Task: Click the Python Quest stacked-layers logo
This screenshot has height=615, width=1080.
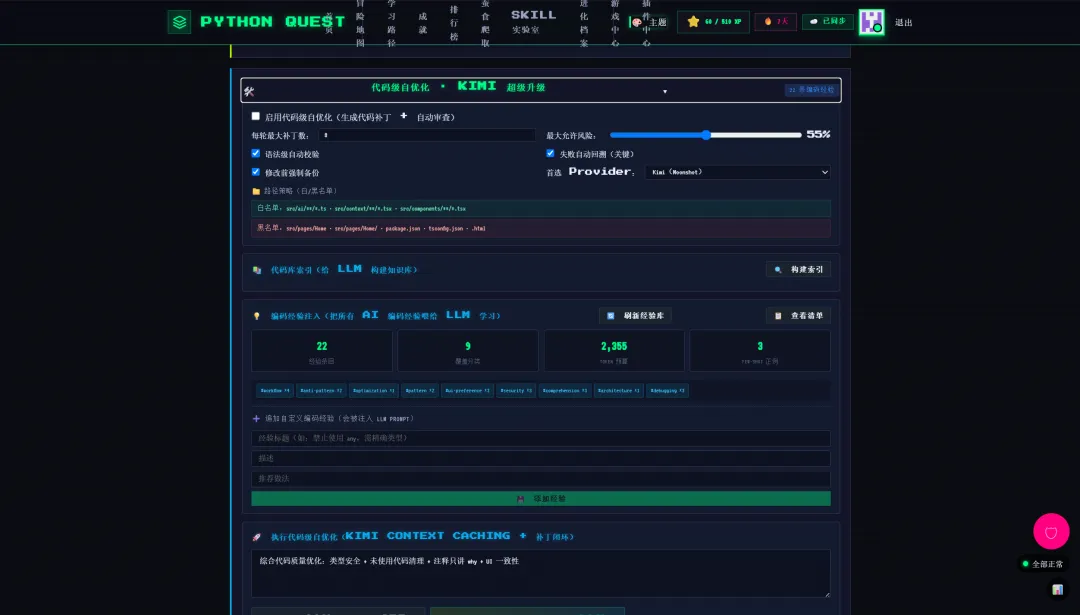Action: tap(179, 22)
